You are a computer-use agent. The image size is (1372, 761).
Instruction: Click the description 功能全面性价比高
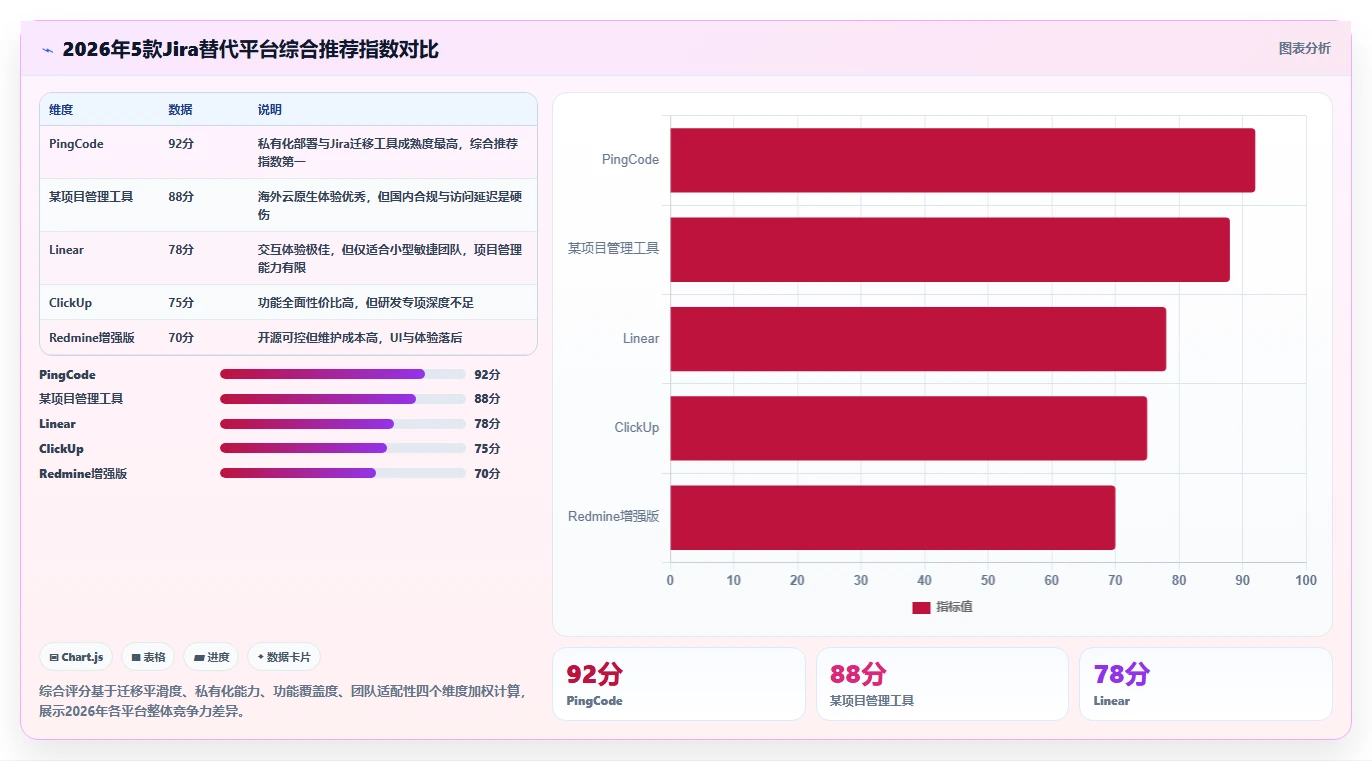366,303
